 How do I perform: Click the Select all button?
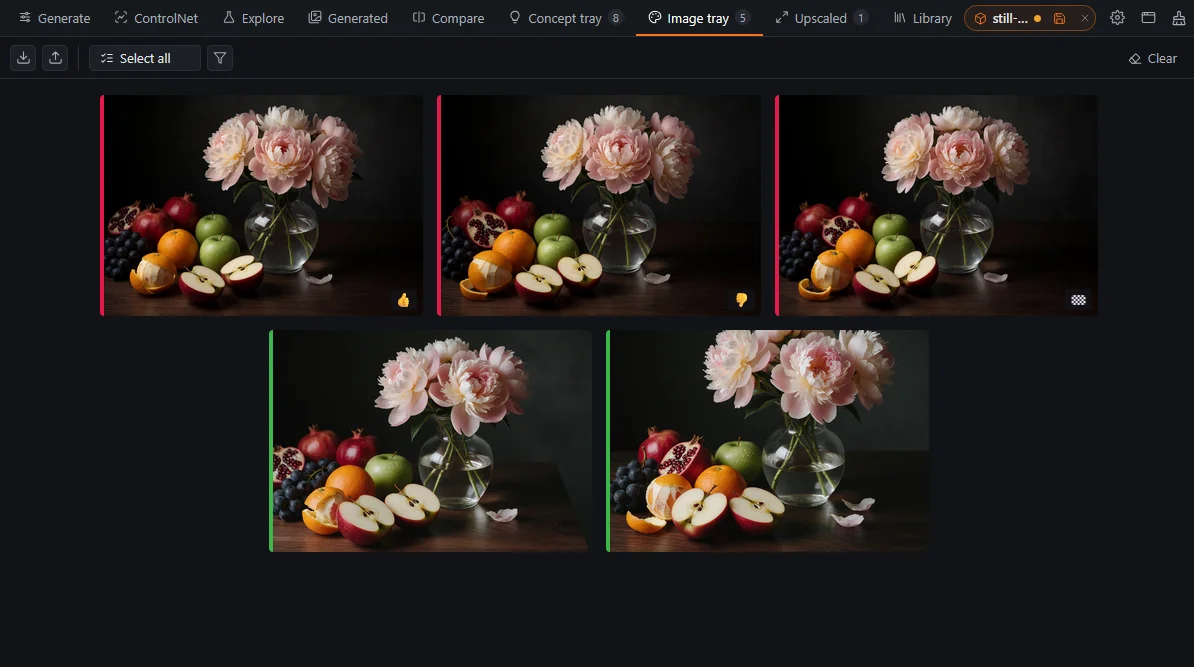coord(145,58)
